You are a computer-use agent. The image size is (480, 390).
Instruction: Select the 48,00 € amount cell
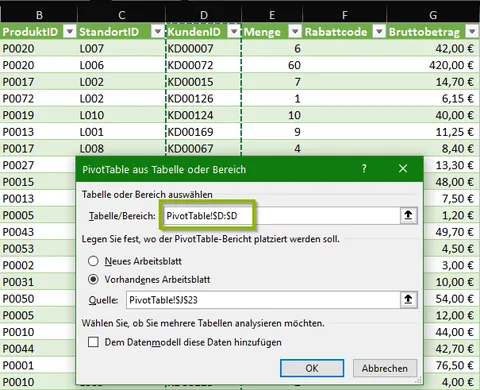pos(452,182)
